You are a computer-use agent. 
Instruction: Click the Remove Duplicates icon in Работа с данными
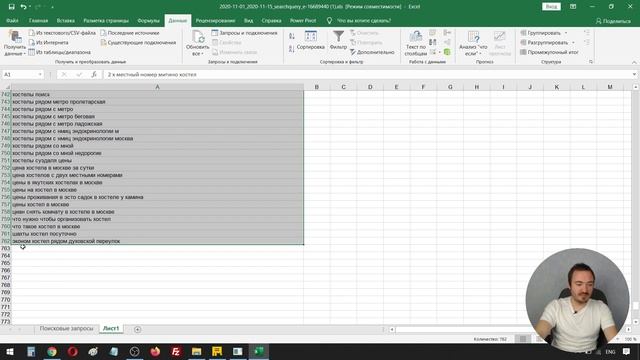433,42
